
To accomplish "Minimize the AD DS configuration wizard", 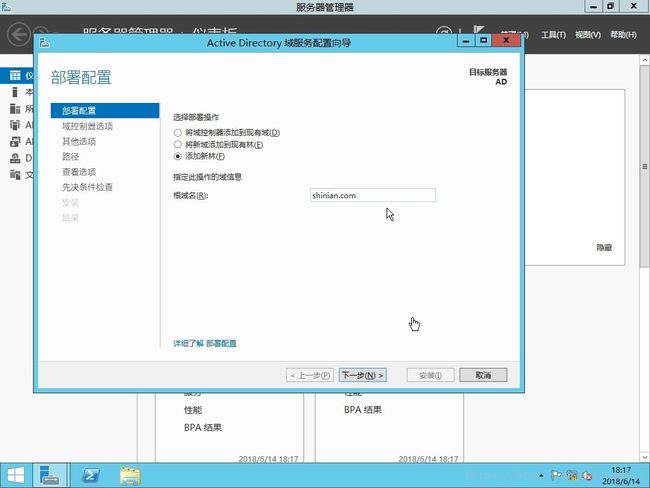I will click(466, 40).
